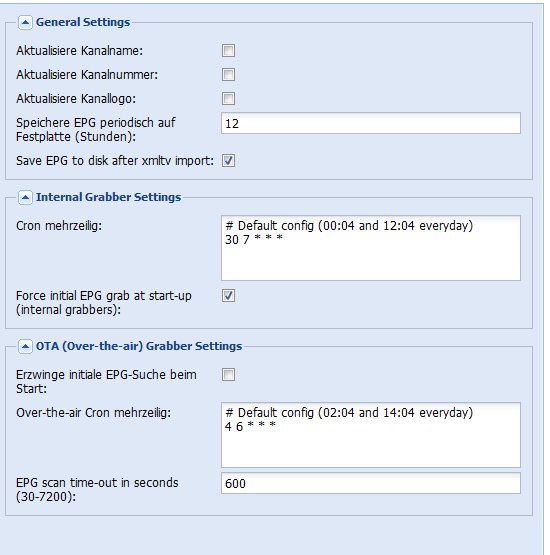The width and height of the screenshot is (550, 555).
Task: Tick the Aktualisiere Kanalnummer checkbox
Action: [x=228, y=75]
